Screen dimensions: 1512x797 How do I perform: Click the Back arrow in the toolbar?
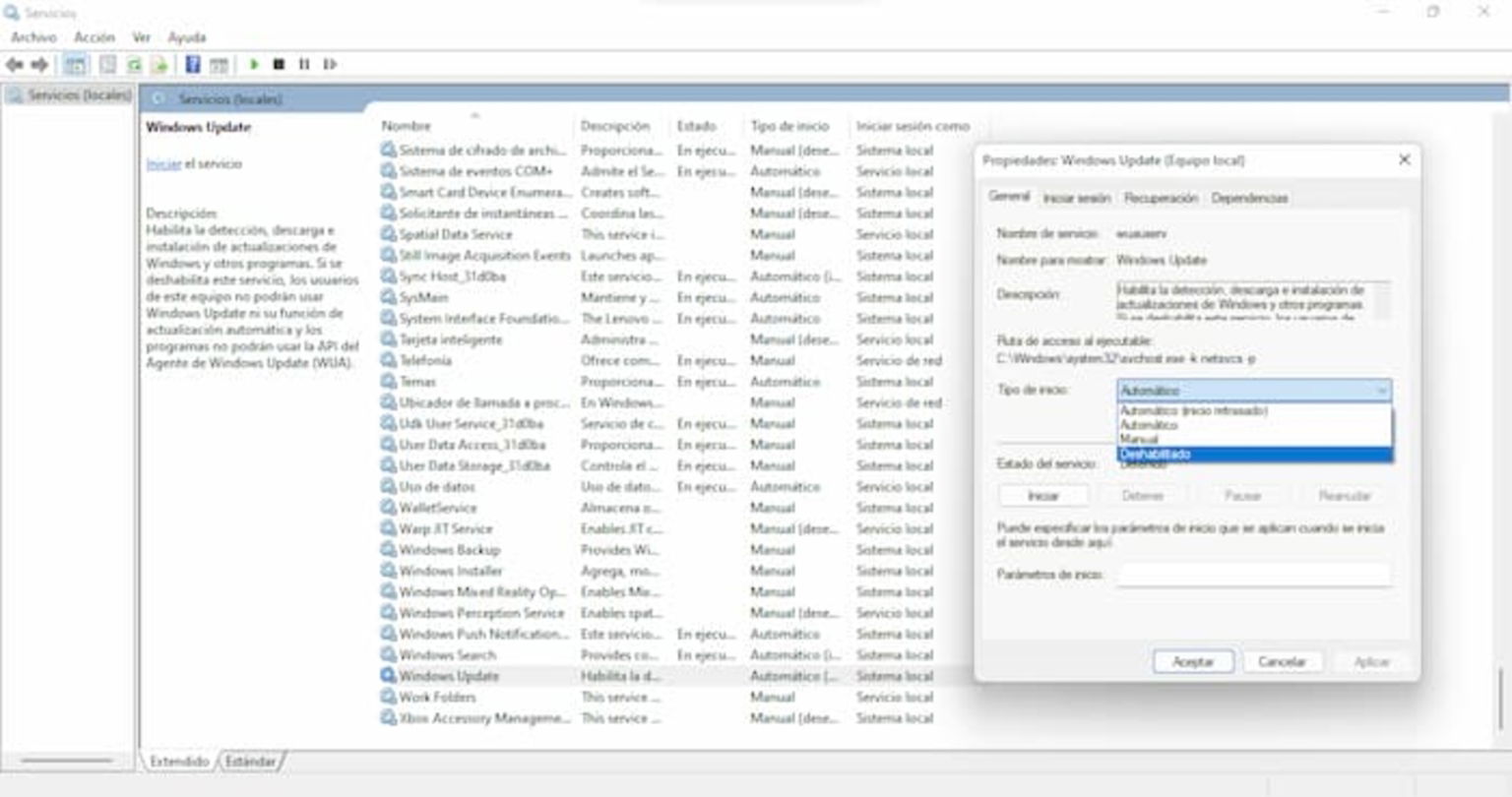tap(14, 65)
